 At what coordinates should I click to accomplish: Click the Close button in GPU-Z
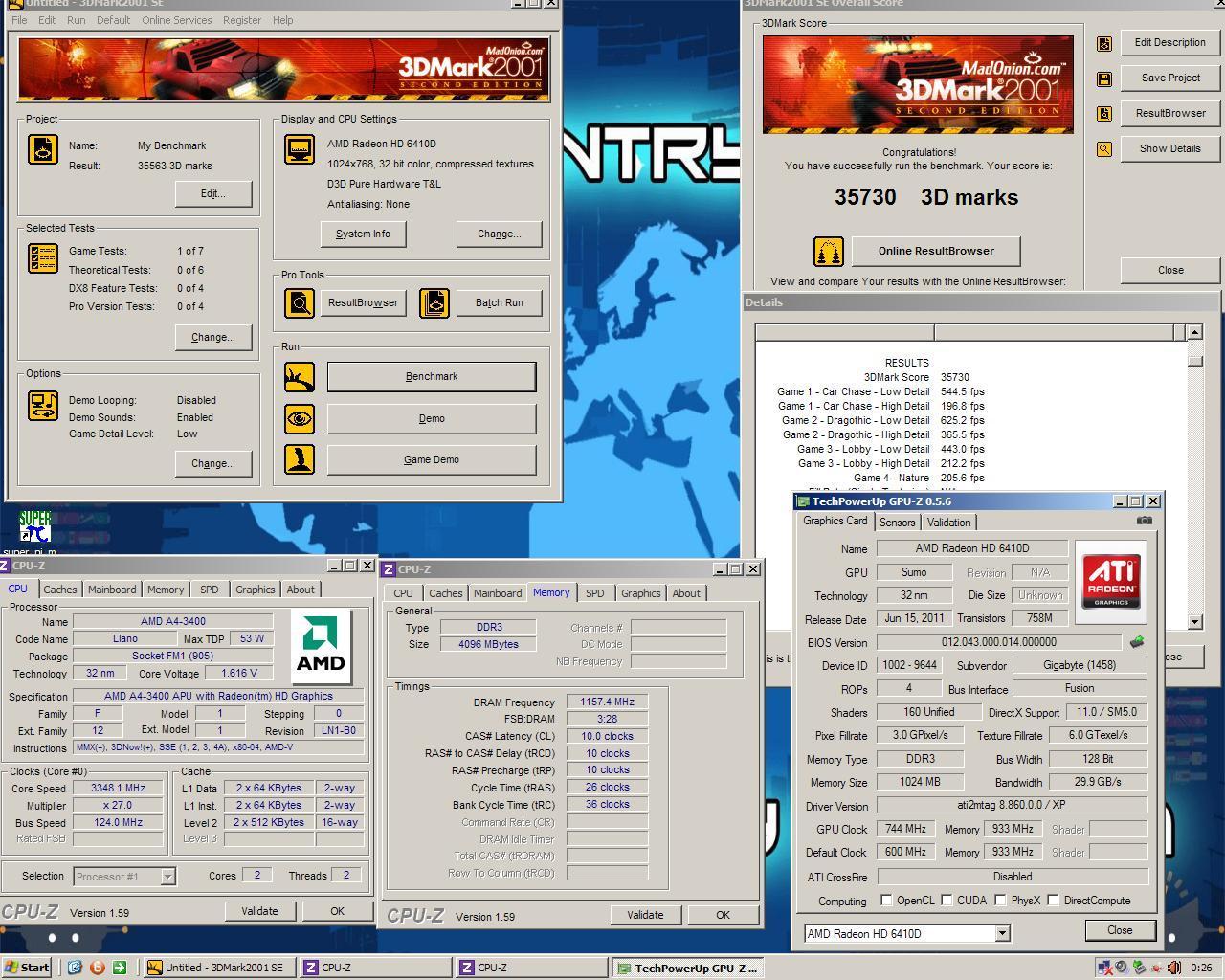click(1120, 930)
